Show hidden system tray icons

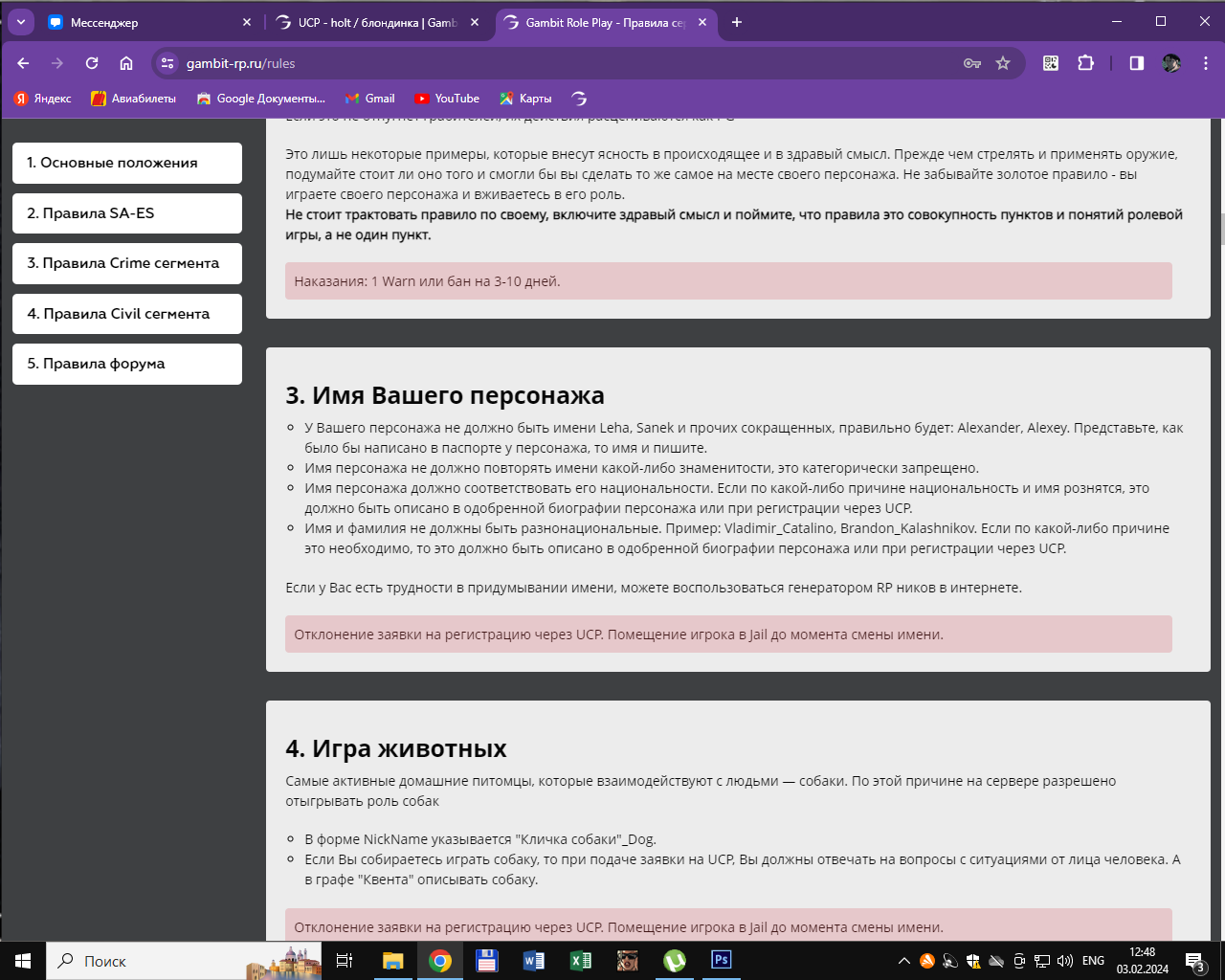(903, 961)
